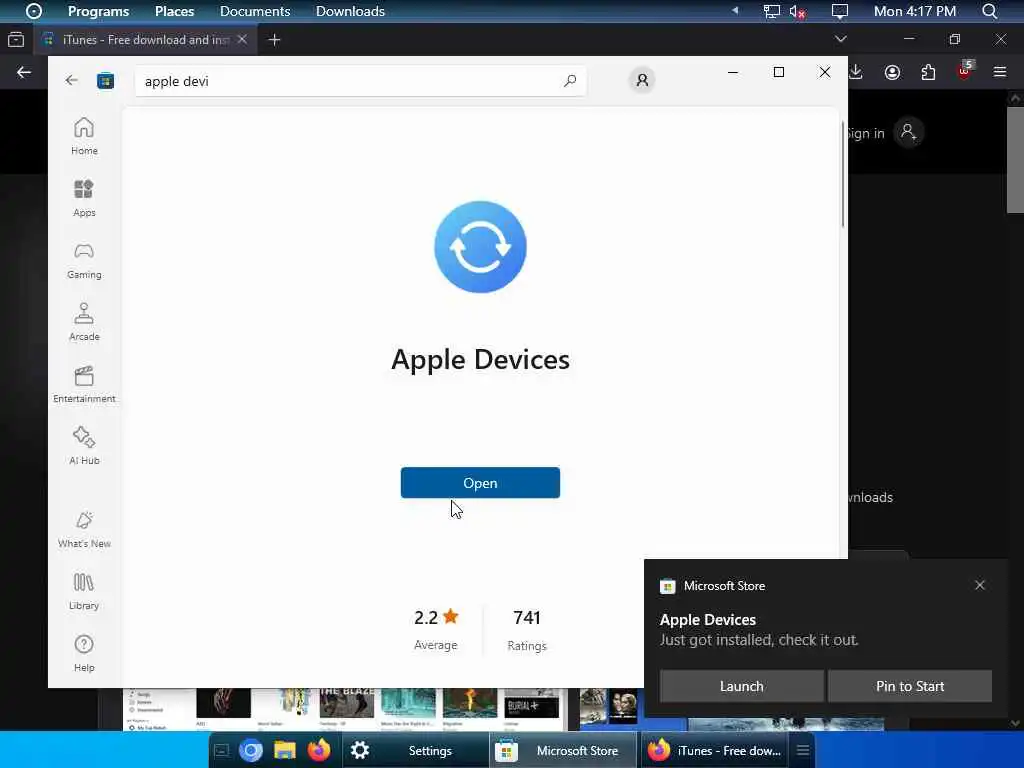Image resolution: width=1024 pixels, height=768 pixels.
Task: Click the red extension icon with badge 5
Action: tap(965, 71)
